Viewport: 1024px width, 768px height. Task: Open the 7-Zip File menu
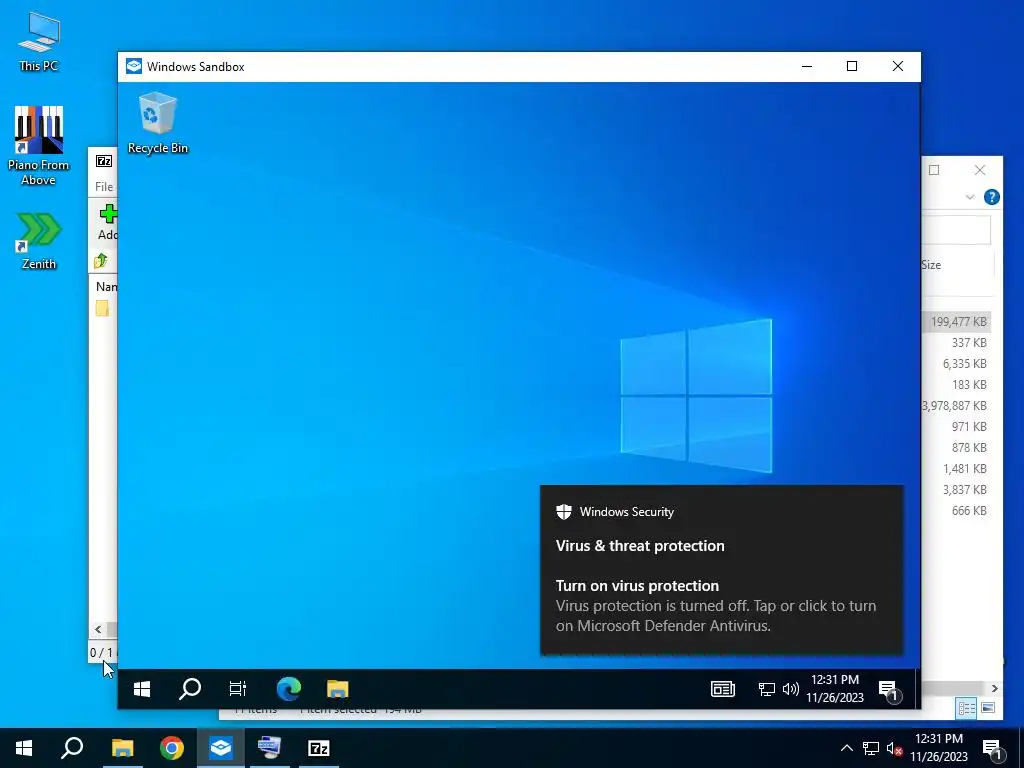pos(104,187)
